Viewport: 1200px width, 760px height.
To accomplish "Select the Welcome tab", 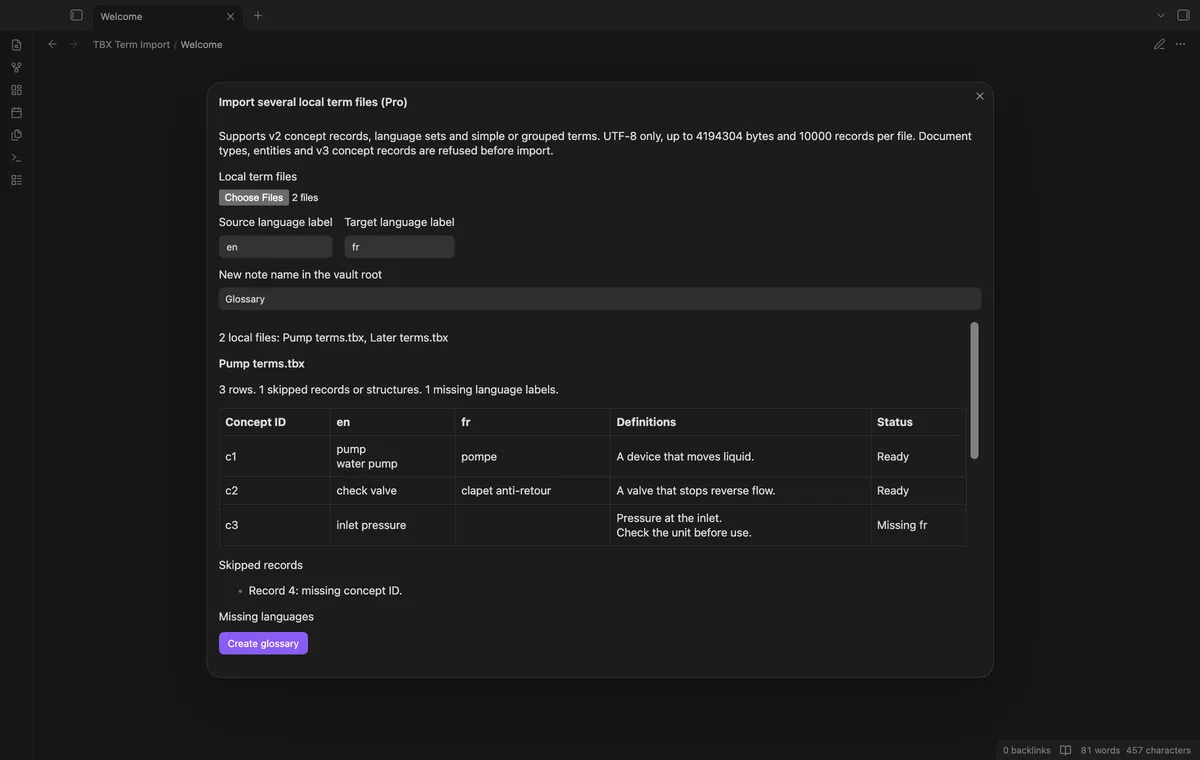I will click(168, 16).
